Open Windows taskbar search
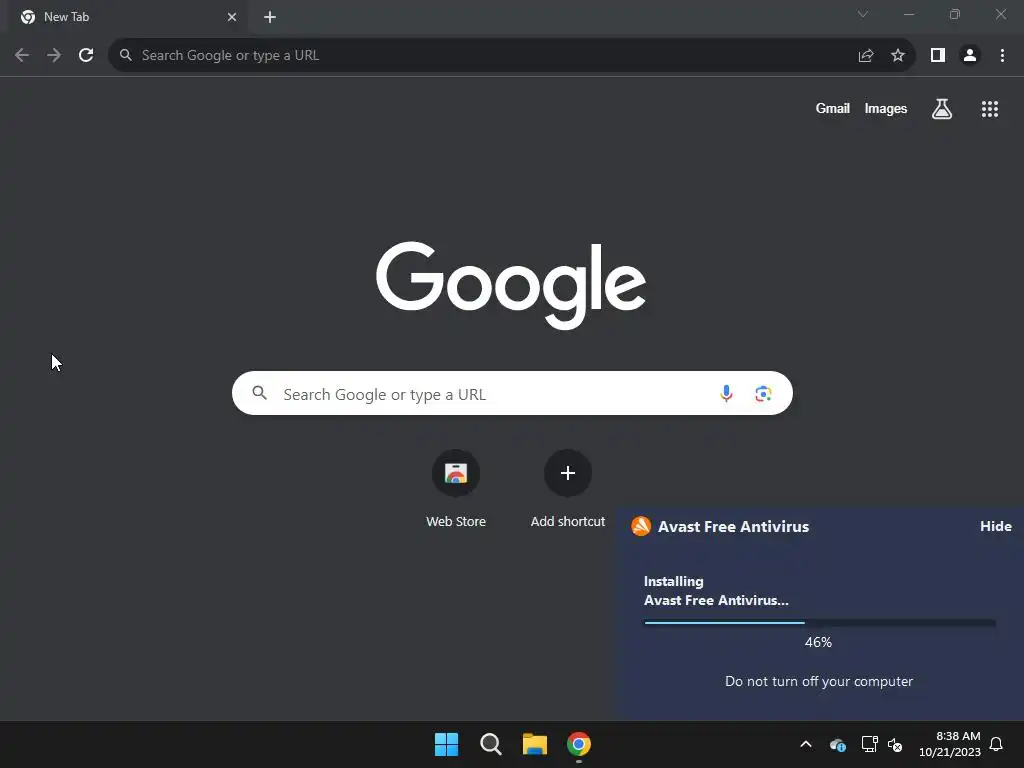Screen dimensions: 1024x768 coord(490,744)
